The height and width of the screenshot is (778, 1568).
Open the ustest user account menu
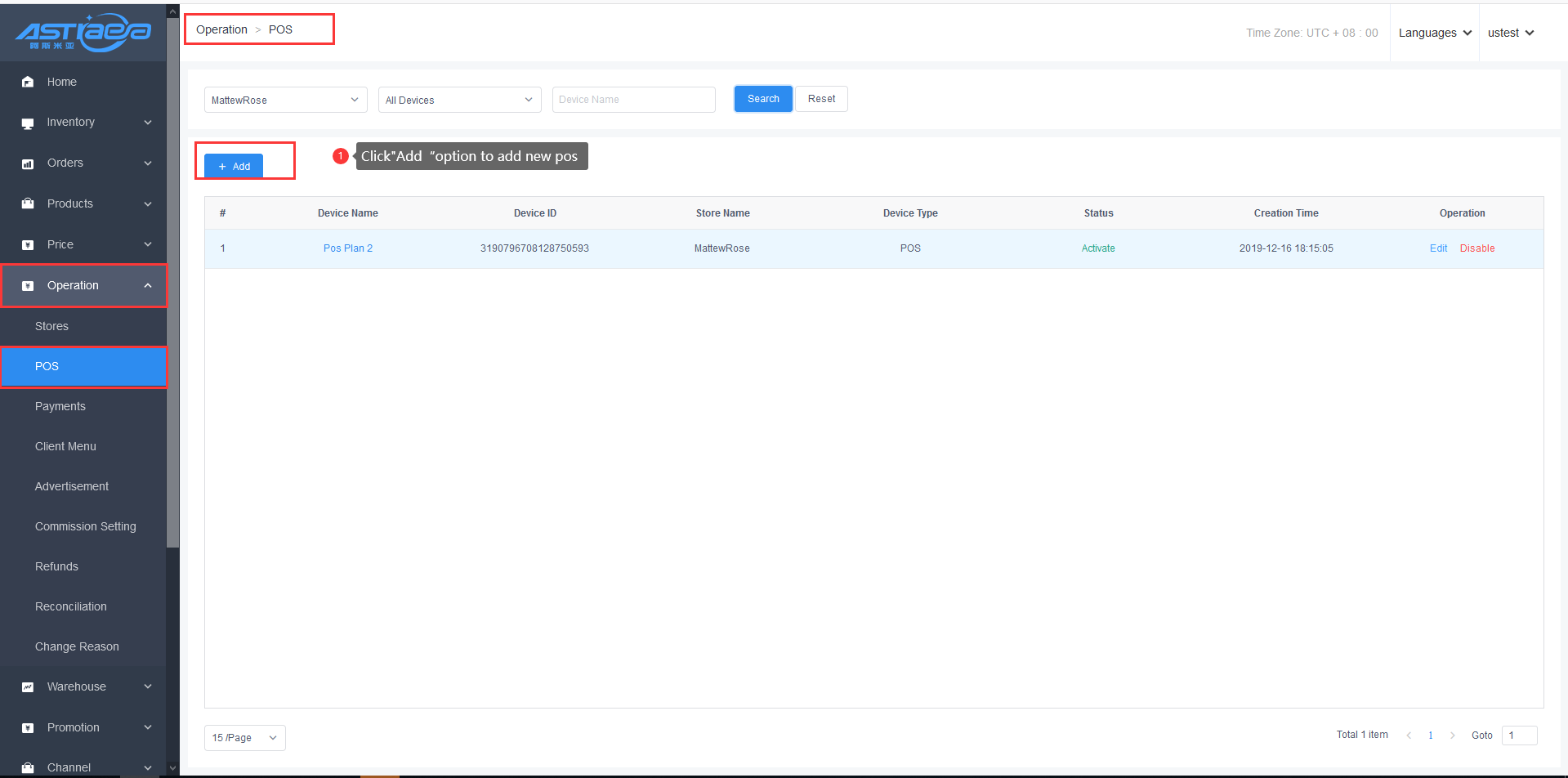(1510, 33)
